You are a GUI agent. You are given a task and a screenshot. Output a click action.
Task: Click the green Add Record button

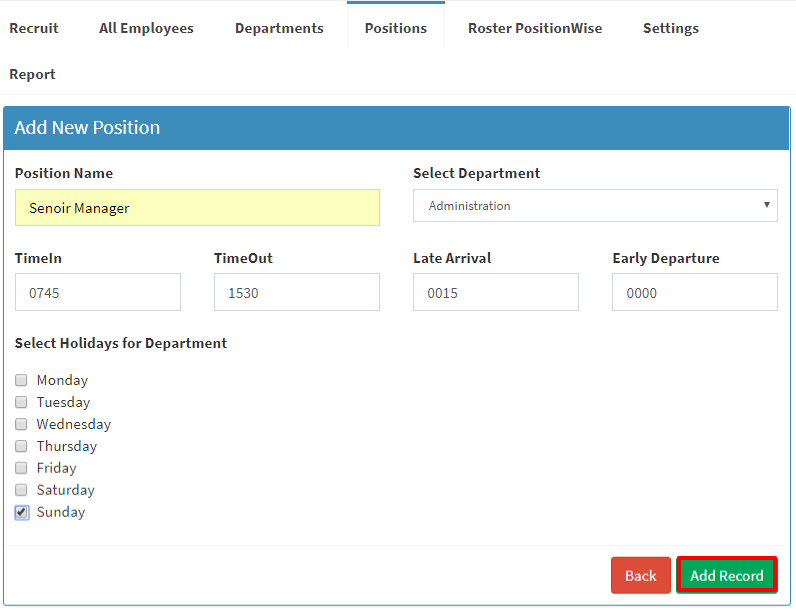(727, 575)
